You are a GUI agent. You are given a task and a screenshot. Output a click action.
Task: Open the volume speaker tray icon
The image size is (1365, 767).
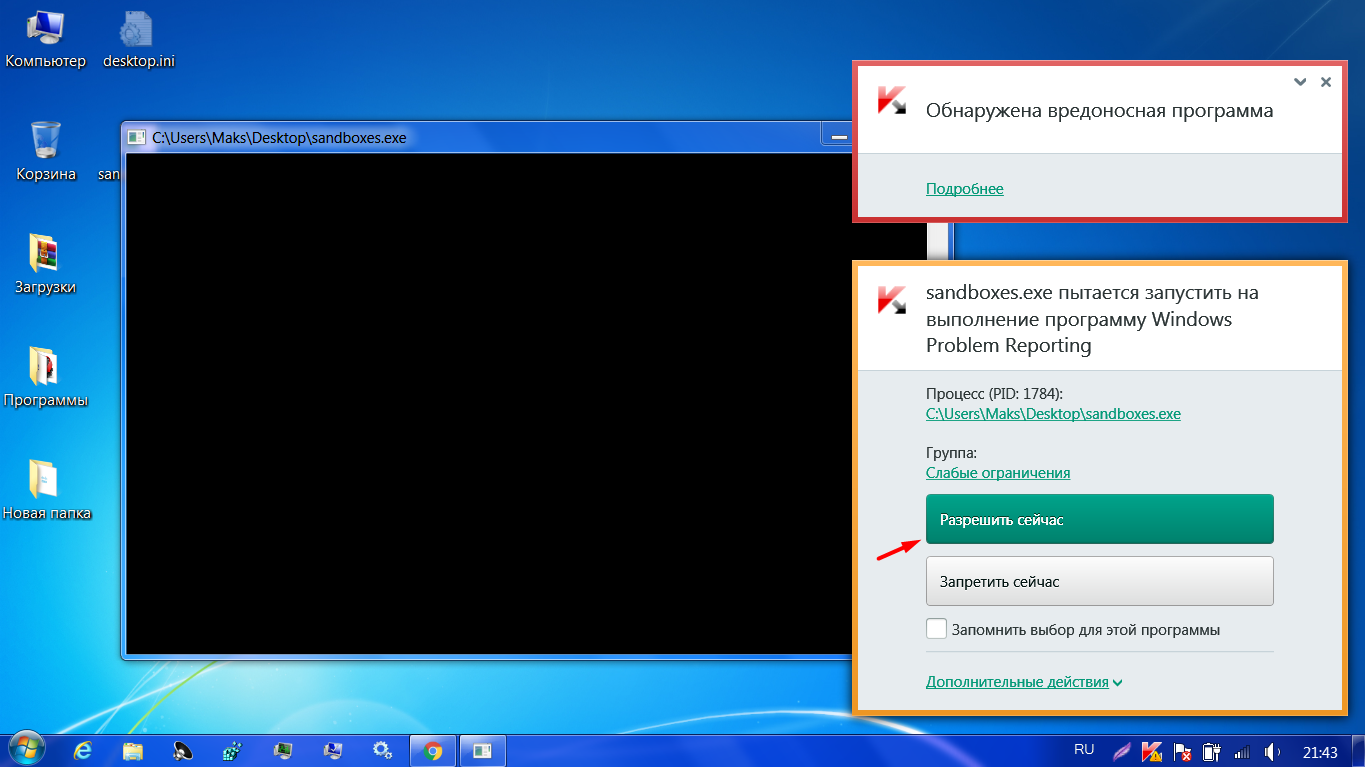[x=1272, y=751]
